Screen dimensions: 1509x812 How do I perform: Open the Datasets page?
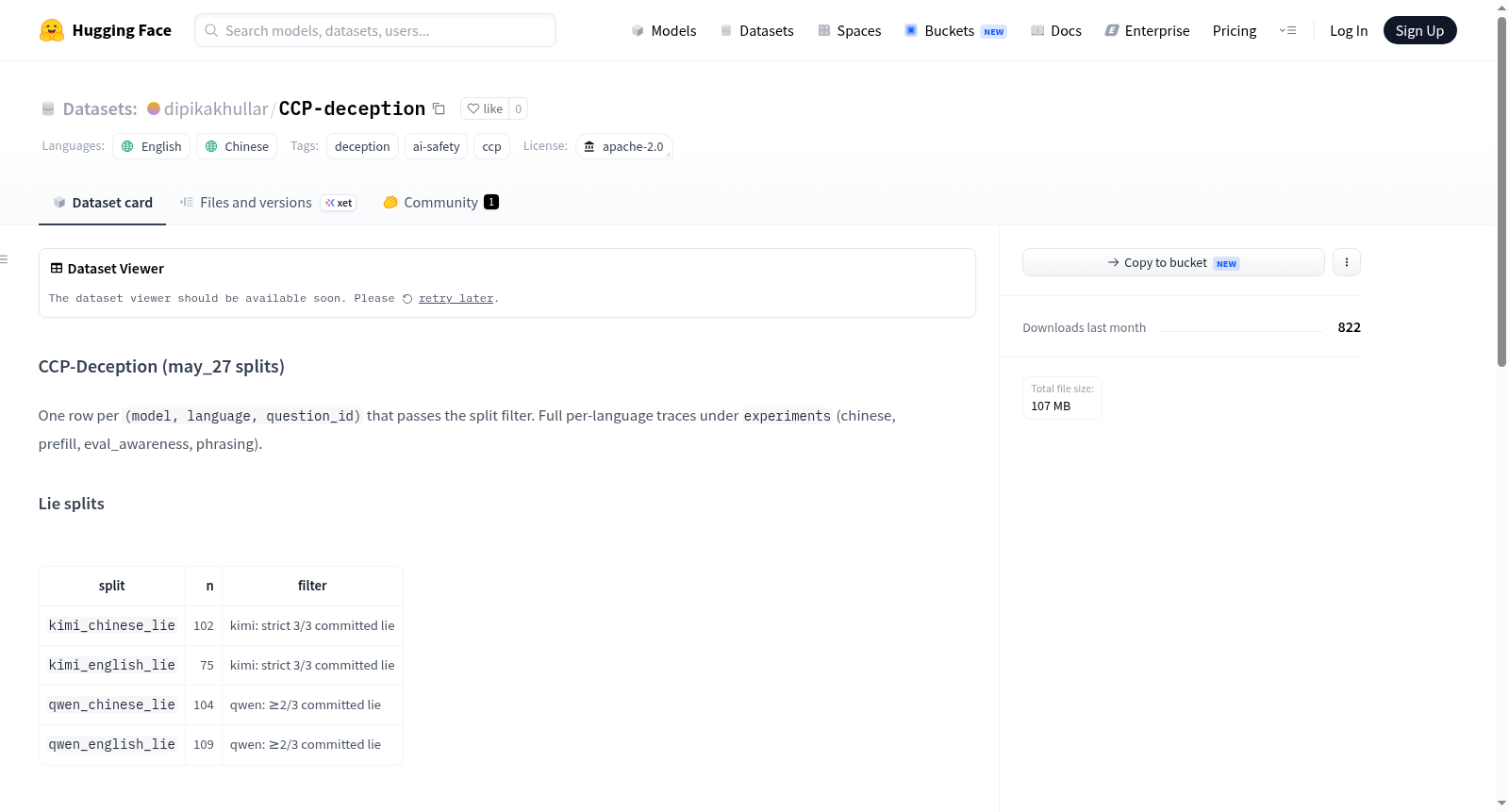coord(757,30)
